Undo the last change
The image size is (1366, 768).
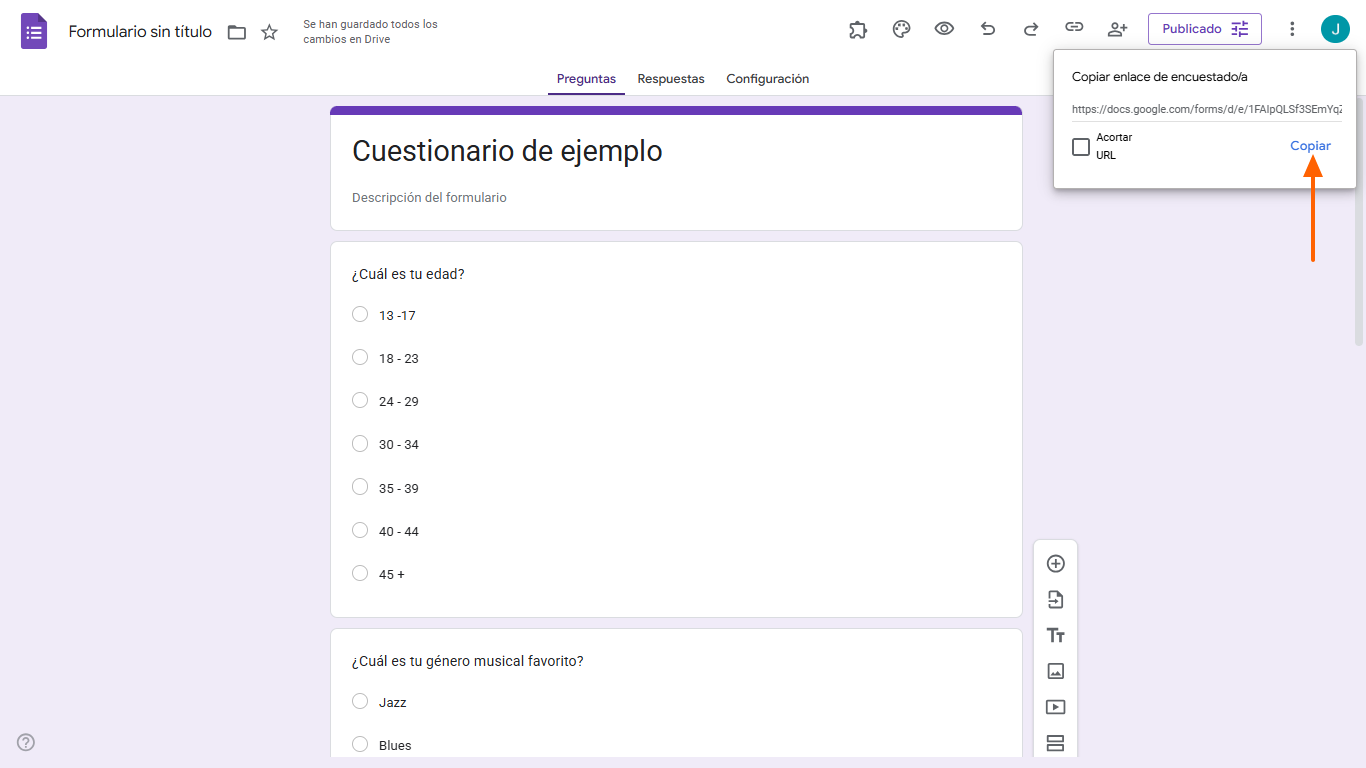(988, 29)
